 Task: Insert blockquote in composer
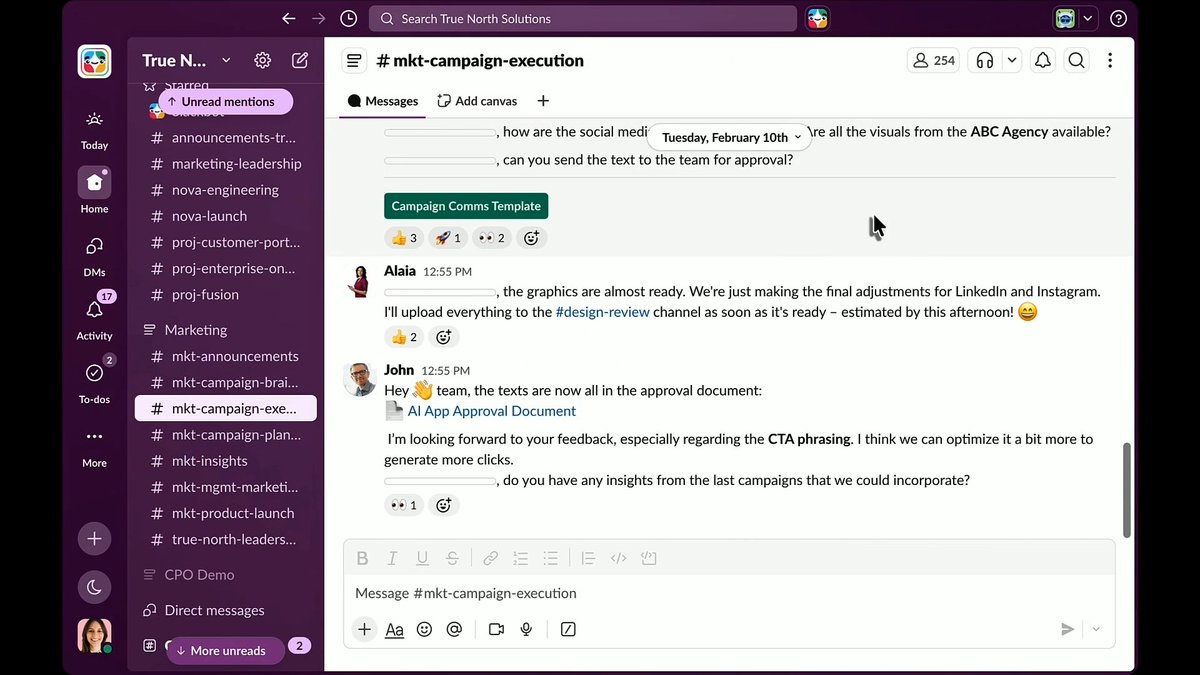pyautogui.click(x=588, y=559)
